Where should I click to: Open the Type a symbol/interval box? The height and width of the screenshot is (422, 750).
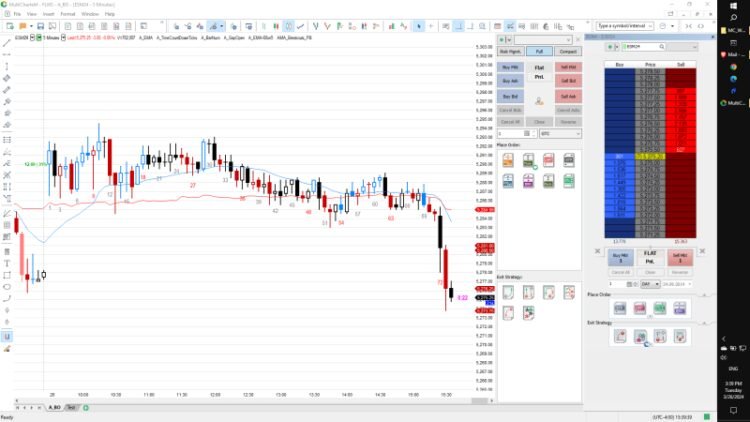(x=625, y=26)
